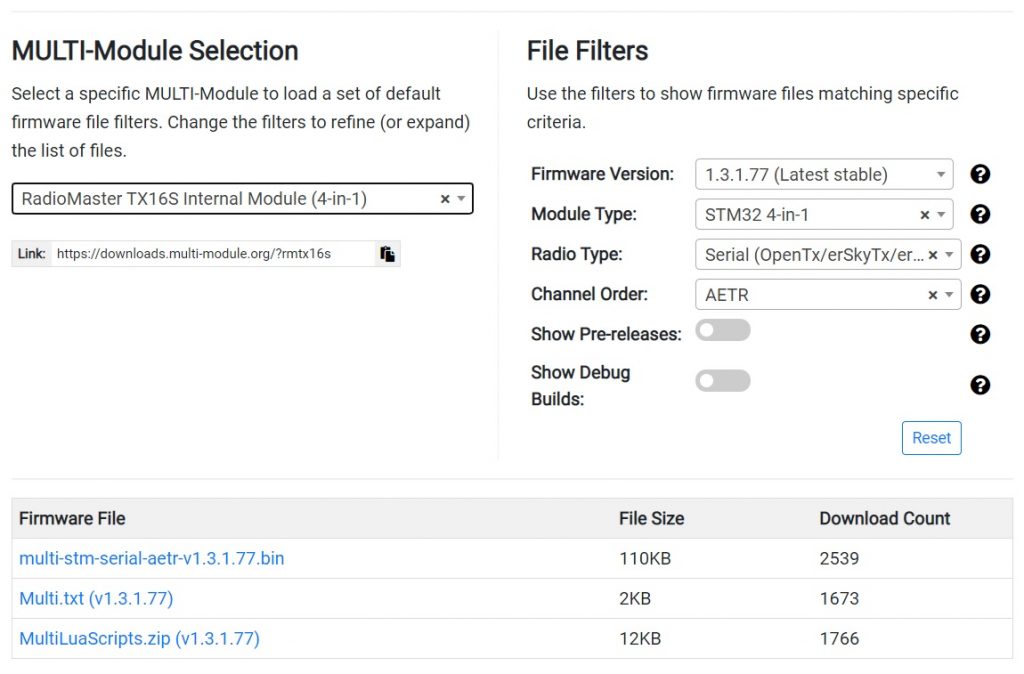Download MultiLuaScripts.zip file

coord(139,638)
